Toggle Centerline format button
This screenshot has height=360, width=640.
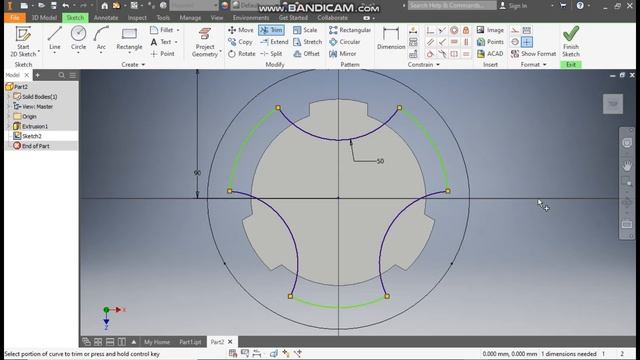(515, 42)
